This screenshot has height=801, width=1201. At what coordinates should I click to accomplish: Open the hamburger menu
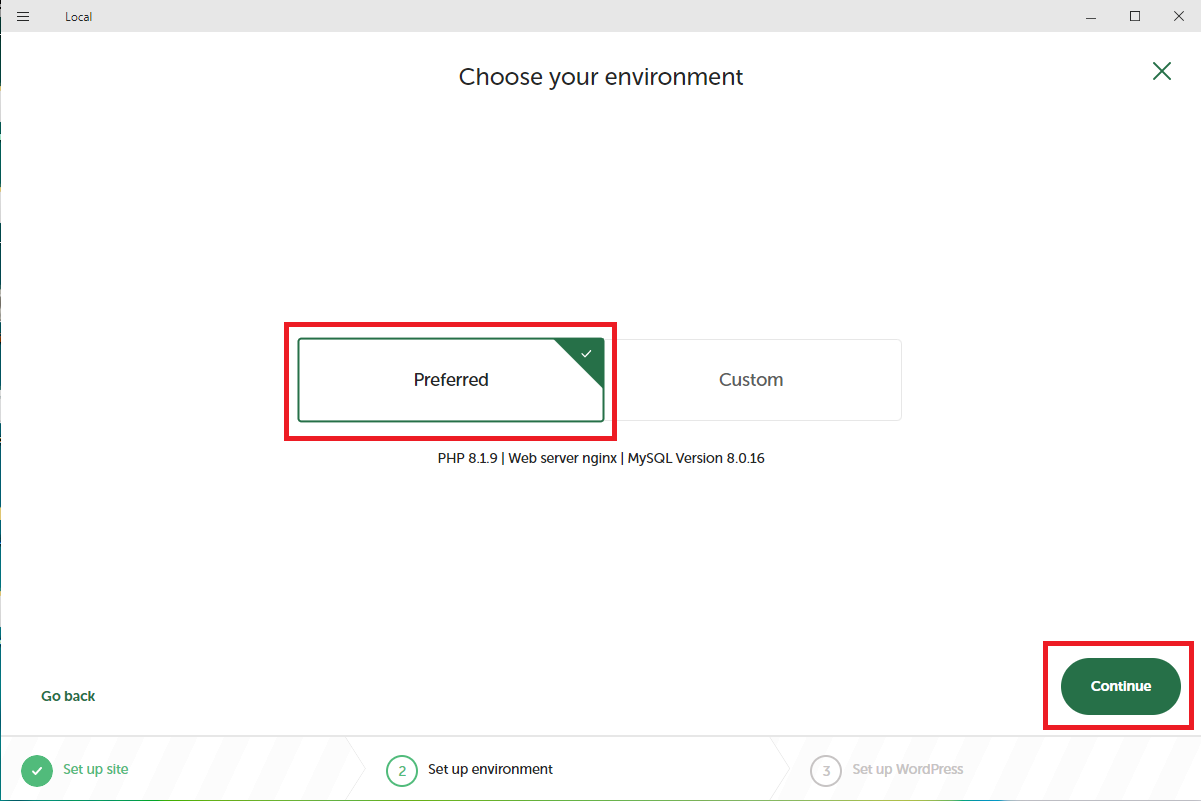coord(22,16)
